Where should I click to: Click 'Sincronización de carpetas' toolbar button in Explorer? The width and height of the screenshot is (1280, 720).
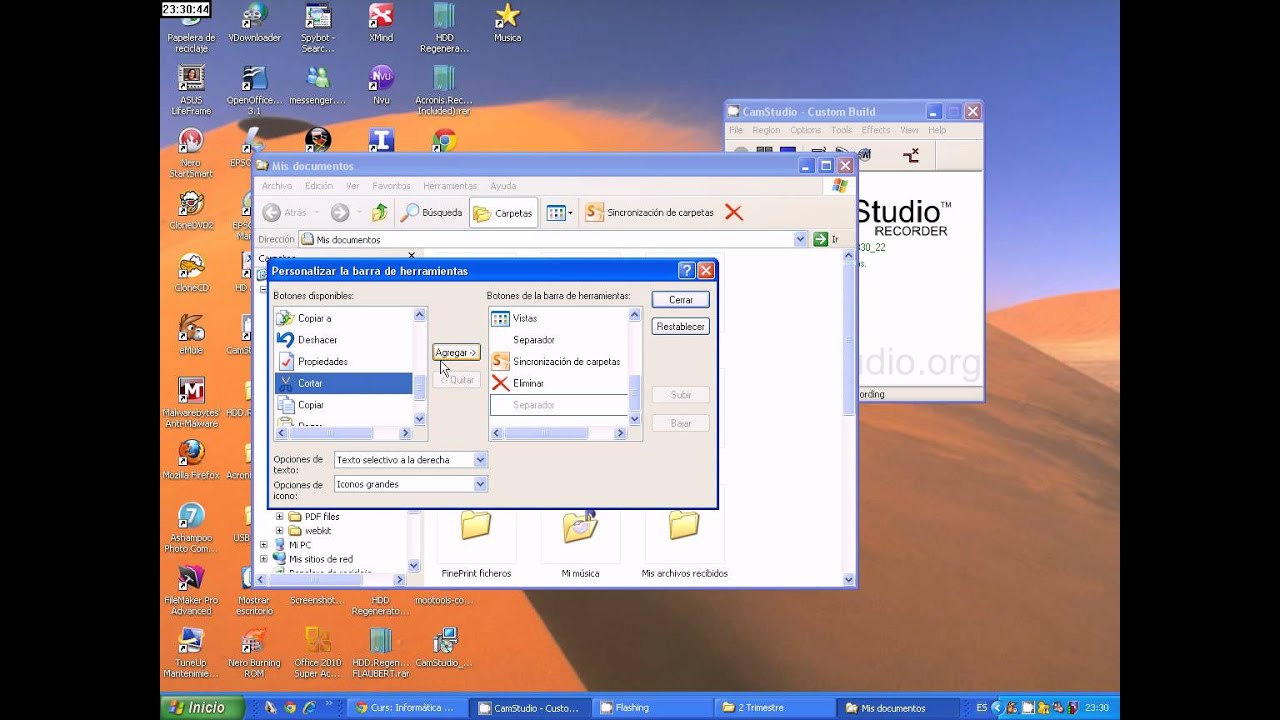pyautogui.click(x=651, y=213)
